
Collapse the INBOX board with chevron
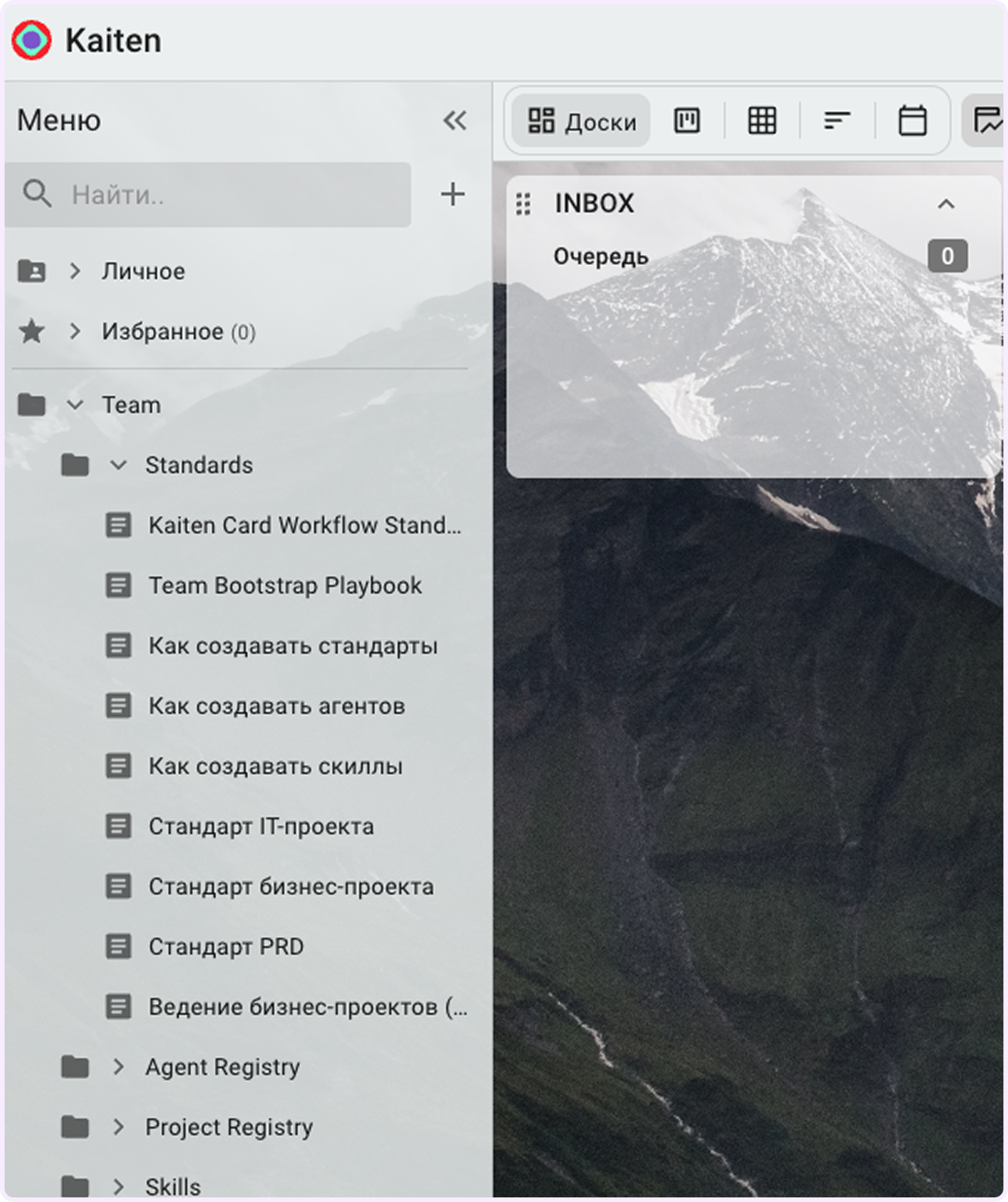pos(946,204)
